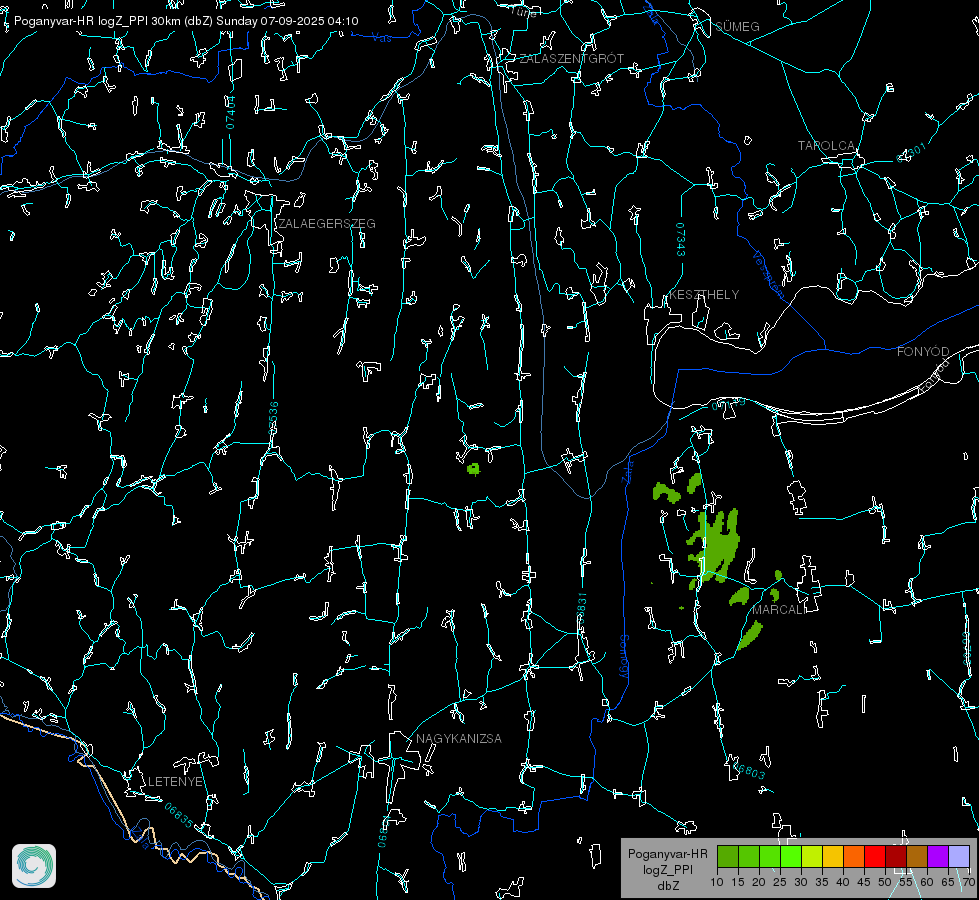This screenshot has height=900, width=979.
Task: Click the Veszprém border label
Action: (x=768, y=274)
